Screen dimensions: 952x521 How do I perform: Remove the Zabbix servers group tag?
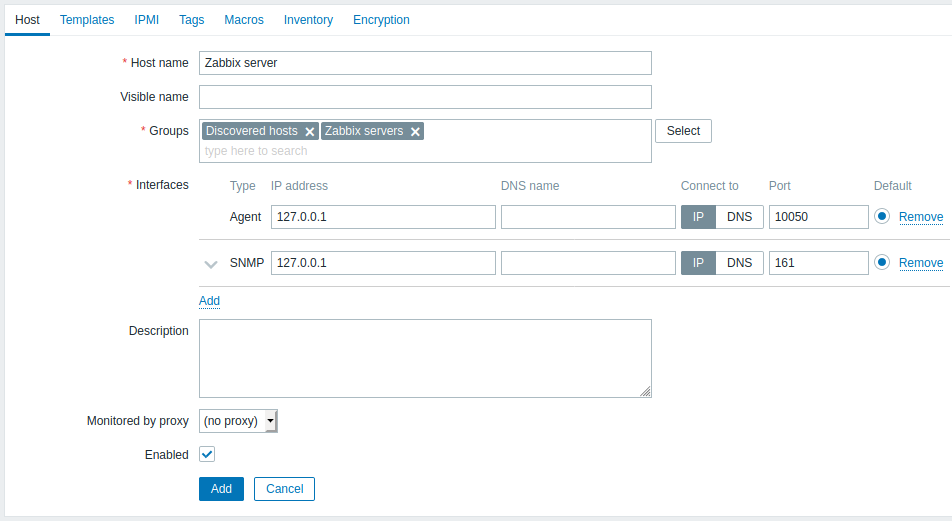415,132
